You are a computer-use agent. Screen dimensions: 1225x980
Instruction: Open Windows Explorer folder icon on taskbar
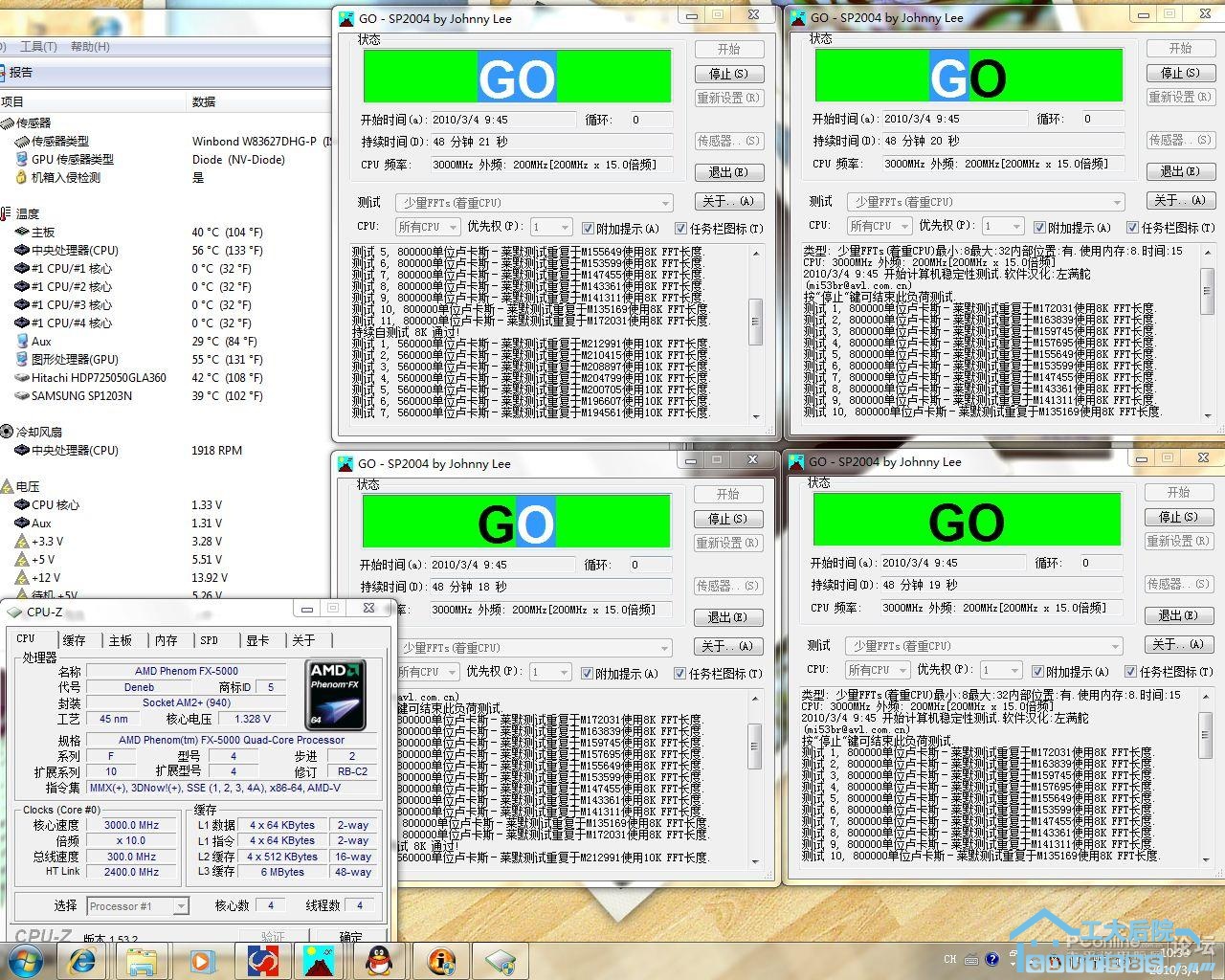142,961
